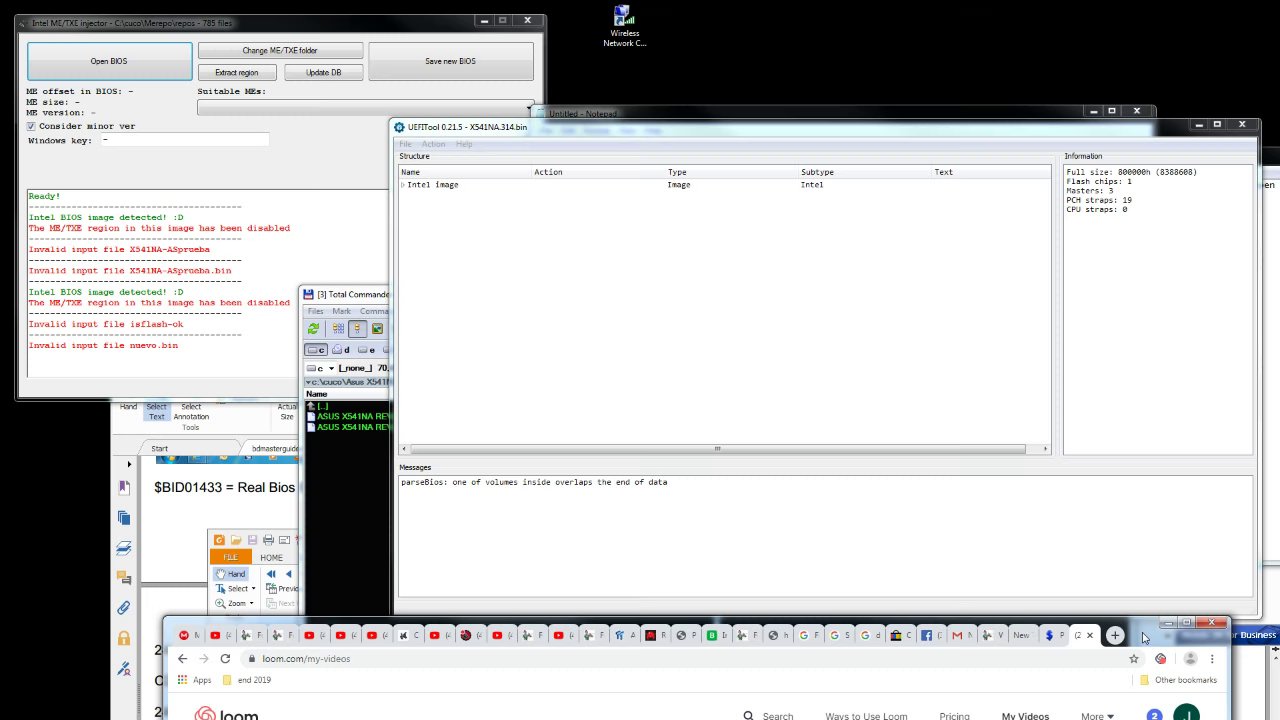Click the highlighted view-mode icon in Total Commander
This screenshot has height=720, width=1280.
tap(357, 328)
